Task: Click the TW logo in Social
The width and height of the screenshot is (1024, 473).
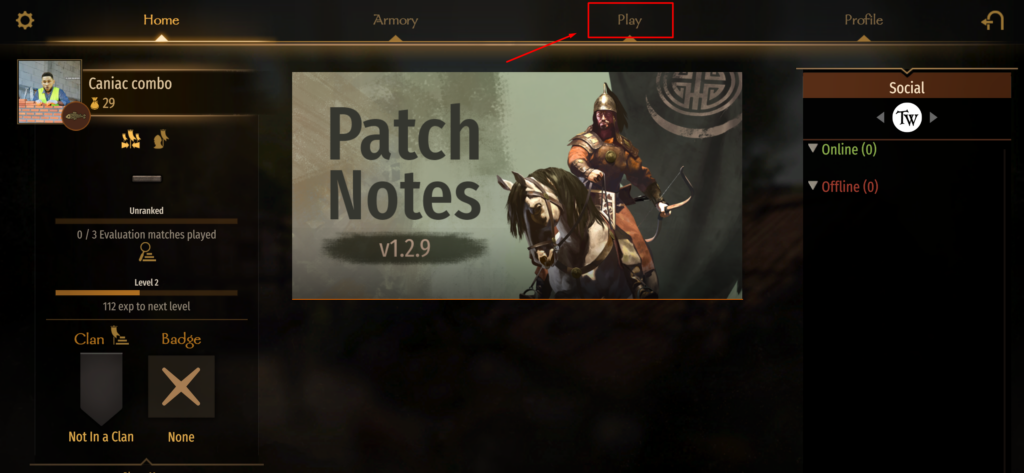Action: pos(906,118)
